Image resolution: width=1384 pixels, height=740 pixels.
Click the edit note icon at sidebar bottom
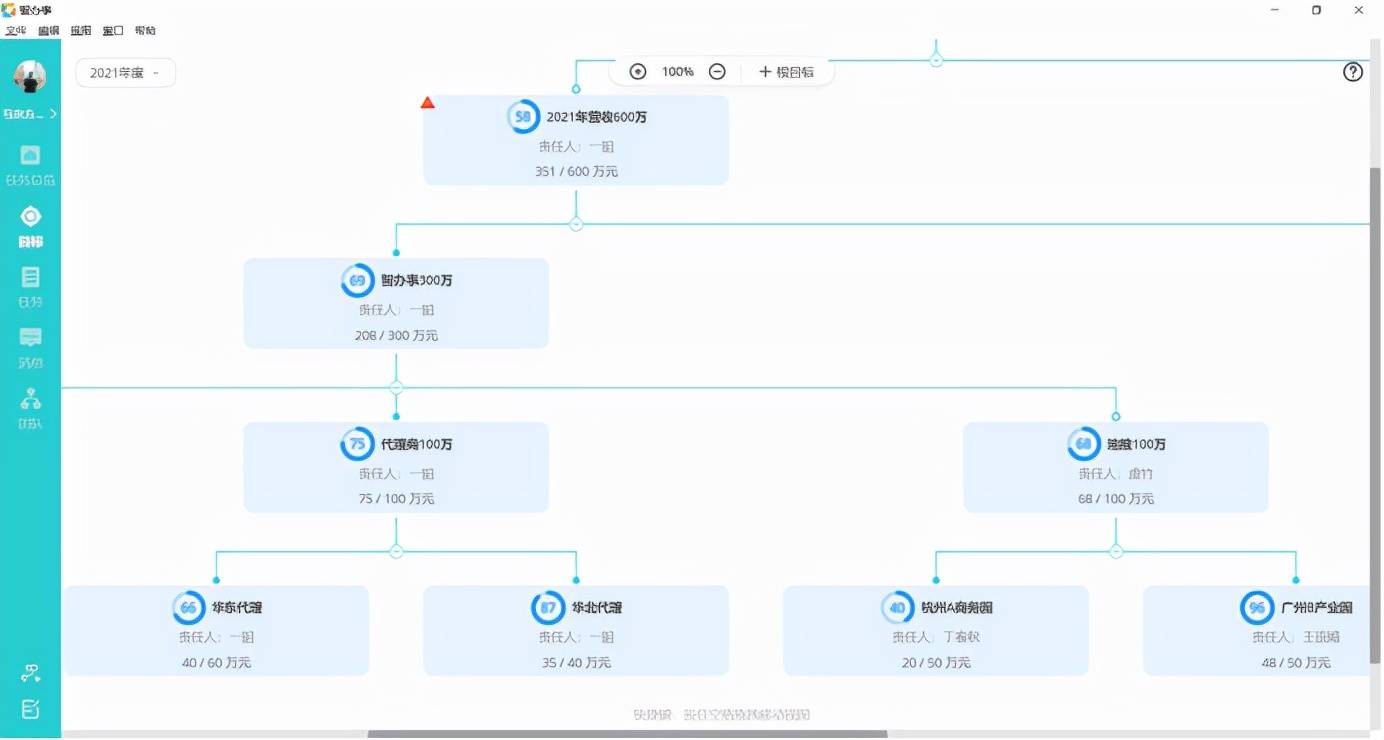pos(31,710)
